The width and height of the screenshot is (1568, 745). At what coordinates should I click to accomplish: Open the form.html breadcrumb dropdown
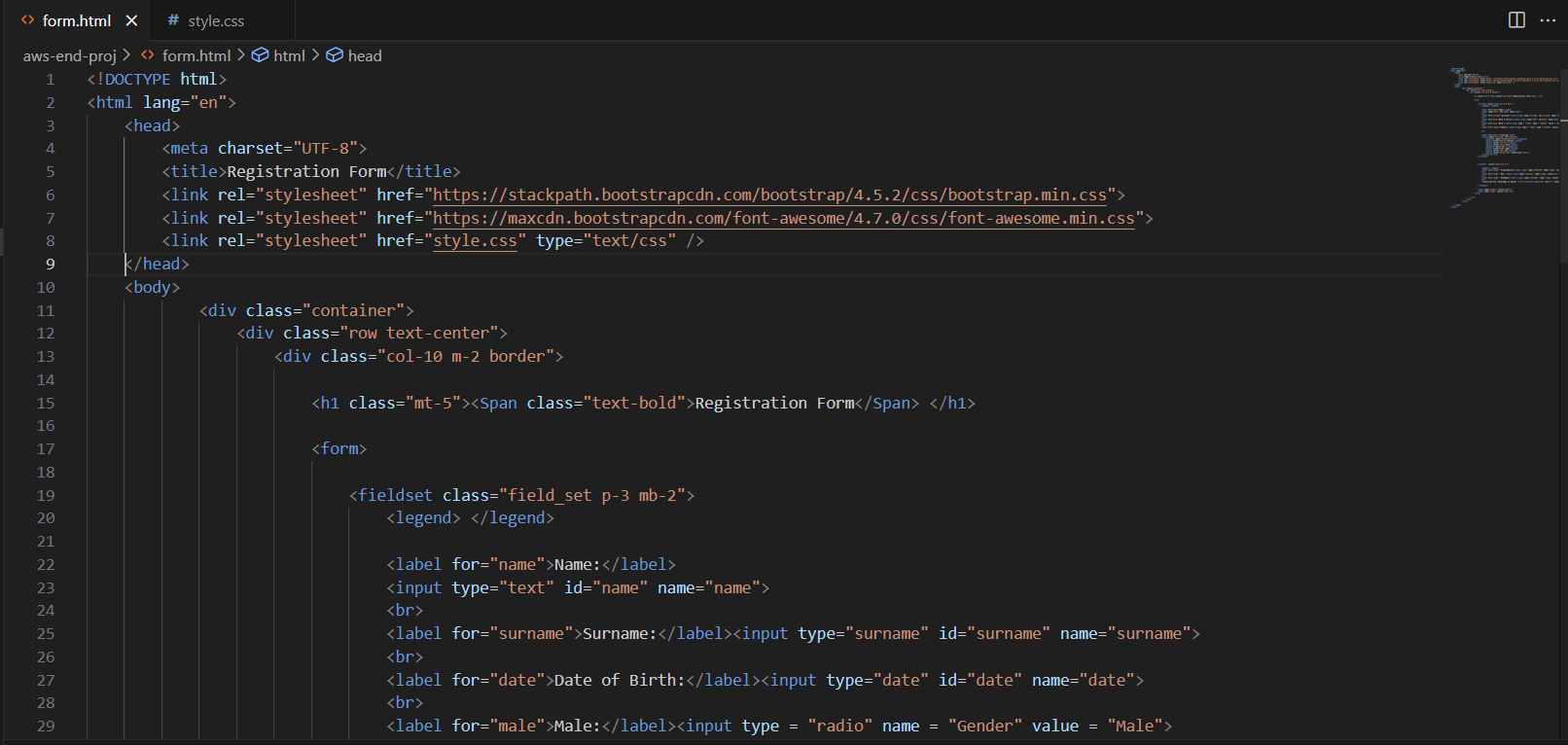point(196,55)
